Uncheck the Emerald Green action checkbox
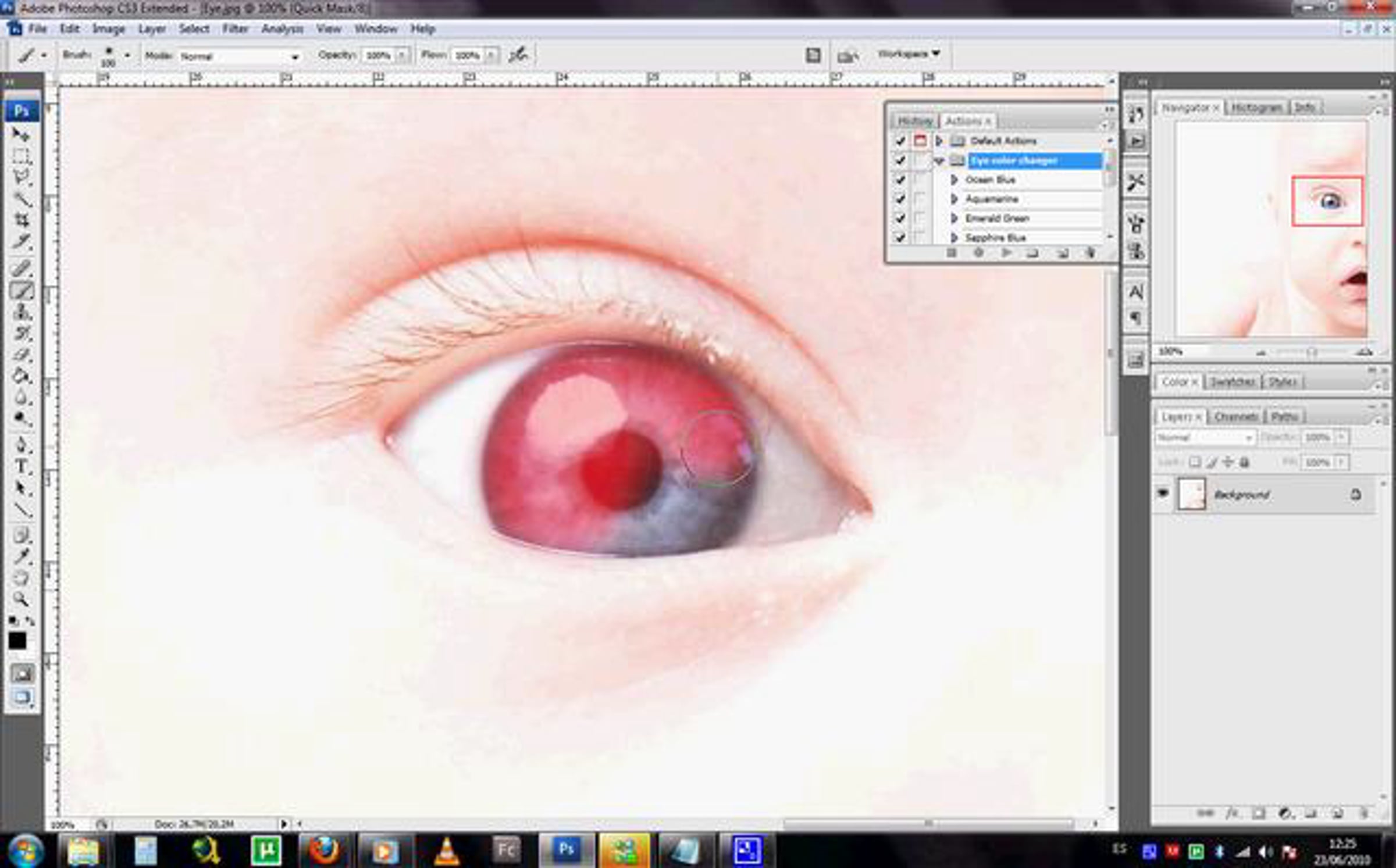 [x=900, y=219]
